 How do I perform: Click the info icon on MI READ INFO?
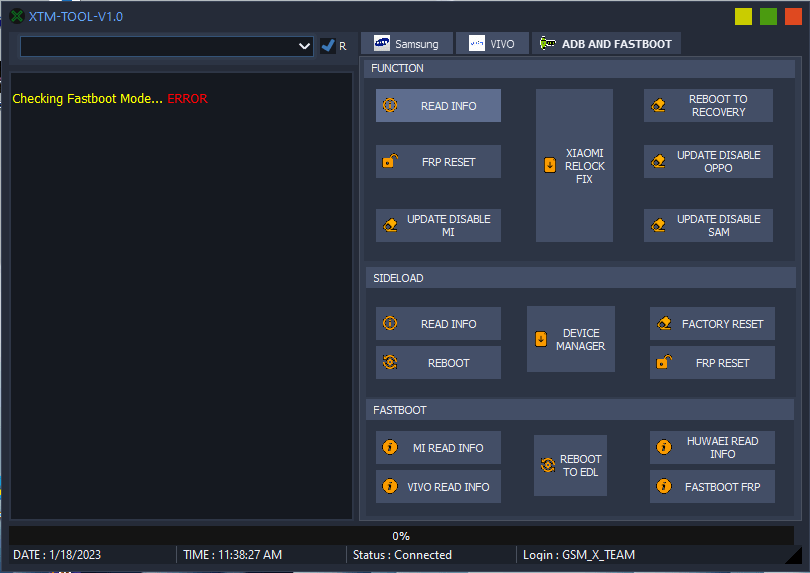[390, 447]
